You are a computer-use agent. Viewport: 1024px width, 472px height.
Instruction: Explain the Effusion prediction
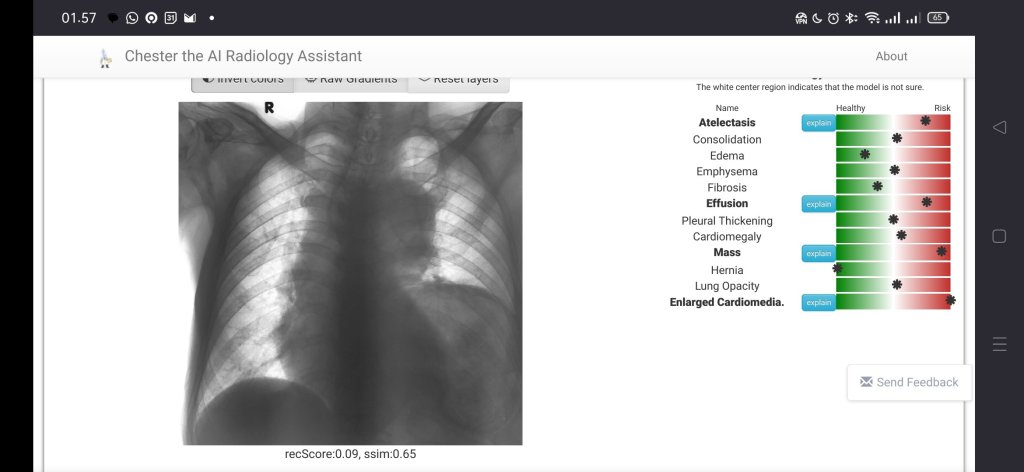tap(818, 204)
